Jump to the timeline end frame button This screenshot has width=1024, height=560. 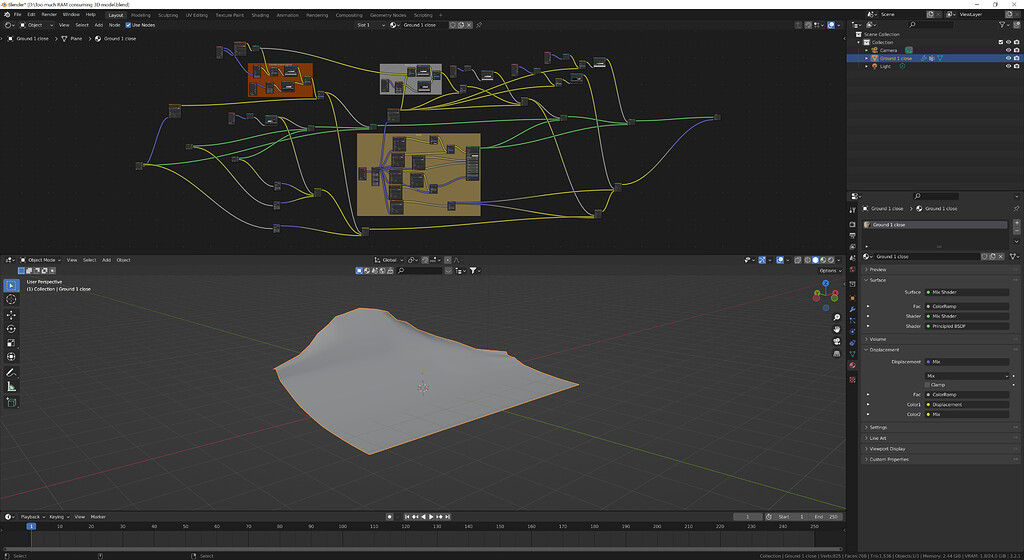pyautogui.click(x=447, y=517)
